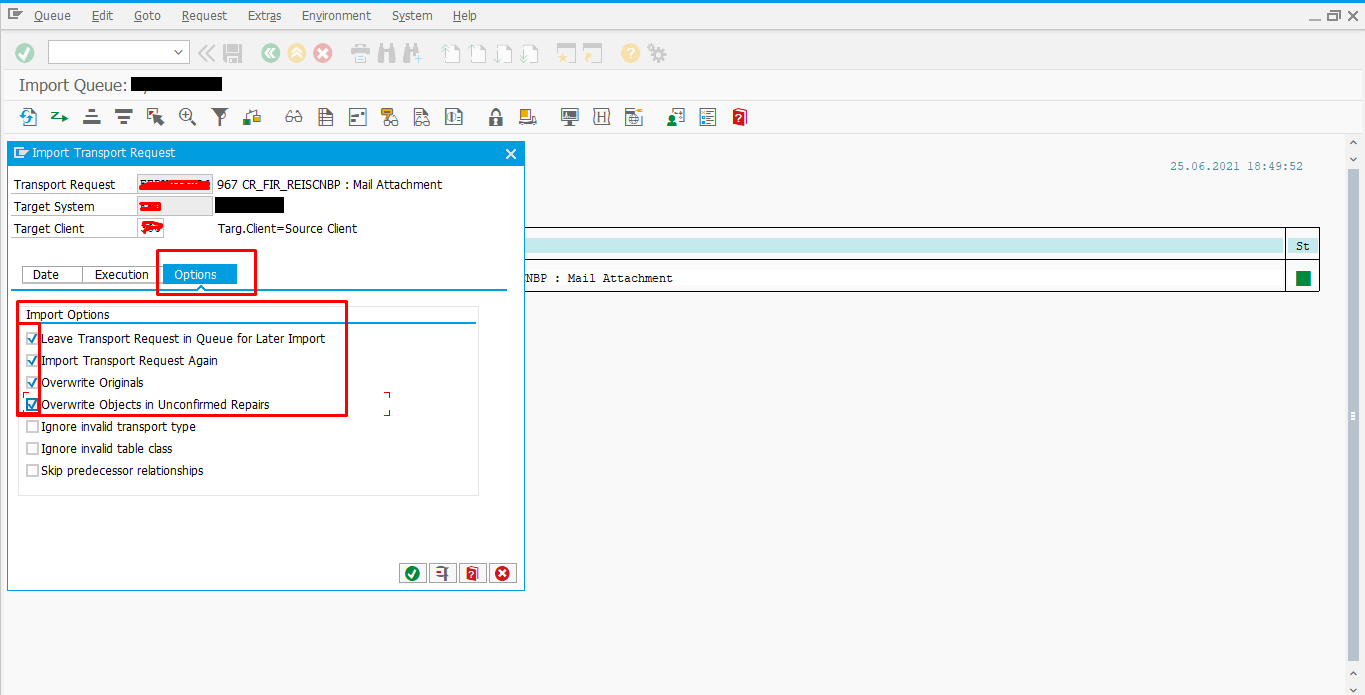1365x695 pixels.
Task: Open the System menu
Action: click(x=412, y=16)
